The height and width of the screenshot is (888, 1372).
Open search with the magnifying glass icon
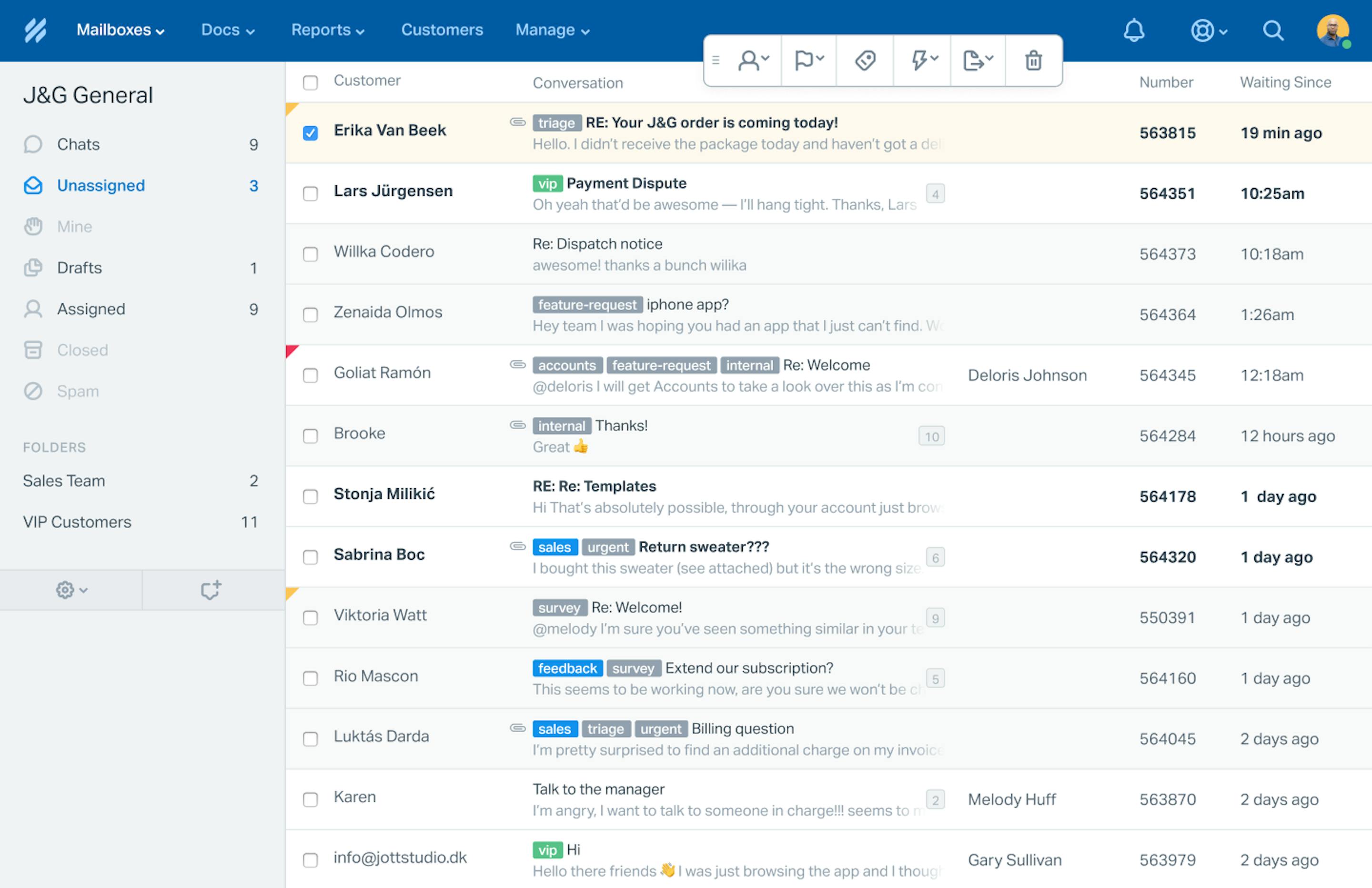click(1273, 30)
